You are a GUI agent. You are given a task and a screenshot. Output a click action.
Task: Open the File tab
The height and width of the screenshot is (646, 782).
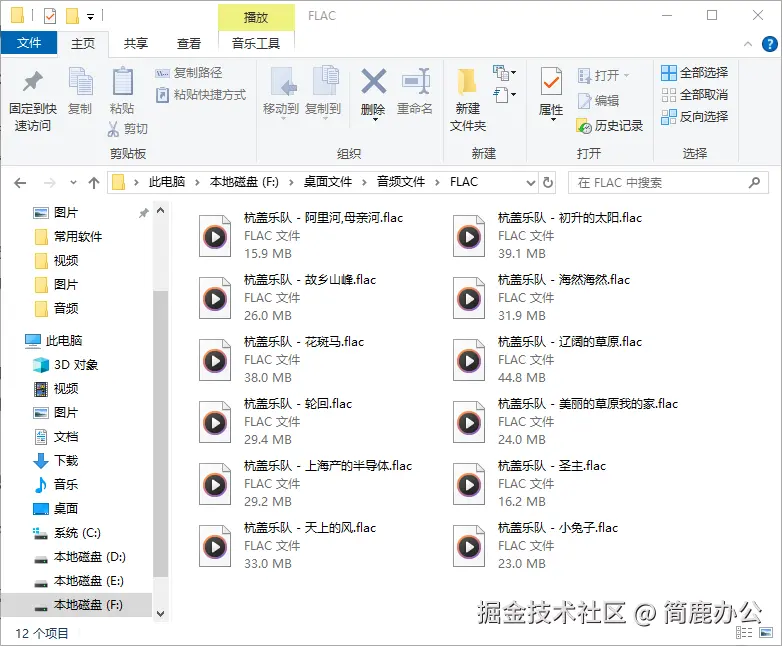coord(29,43)
